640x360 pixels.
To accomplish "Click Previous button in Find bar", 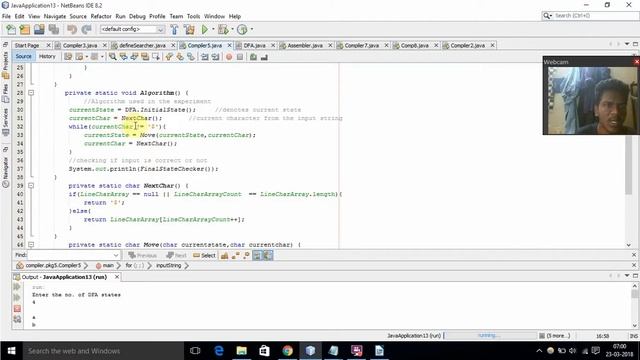I will tap(142, 256).
